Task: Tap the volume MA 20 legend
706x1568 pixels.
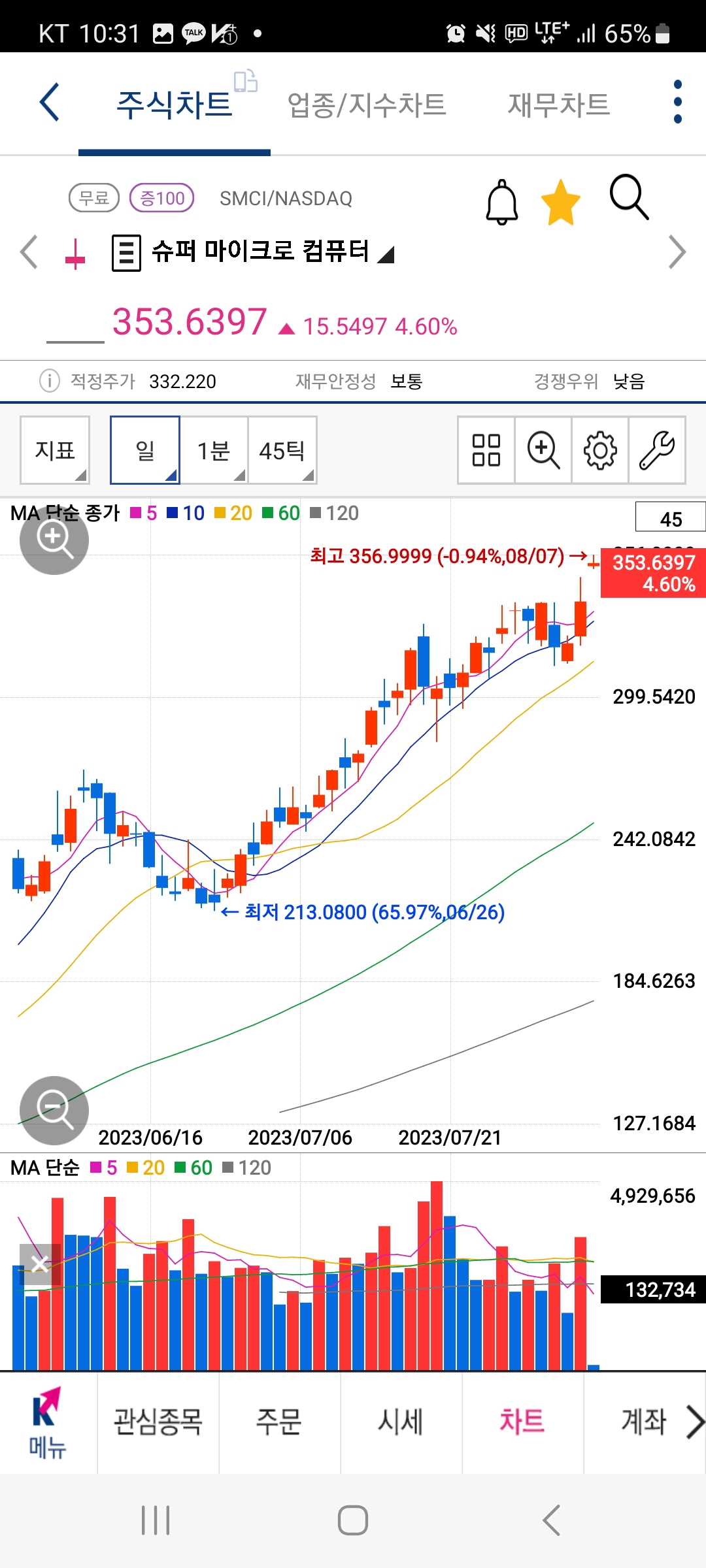Action: tap(146, 1168)
